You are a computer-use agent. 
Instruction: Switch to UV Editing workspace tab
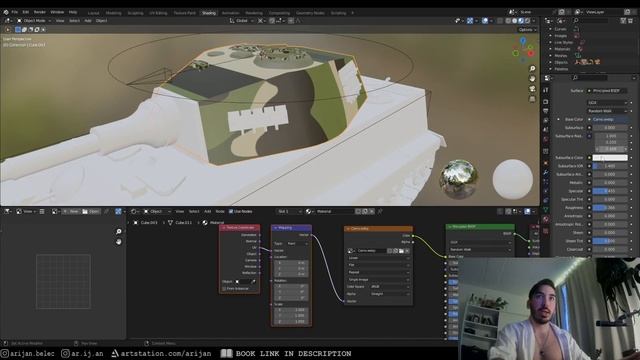click(158, 13)
